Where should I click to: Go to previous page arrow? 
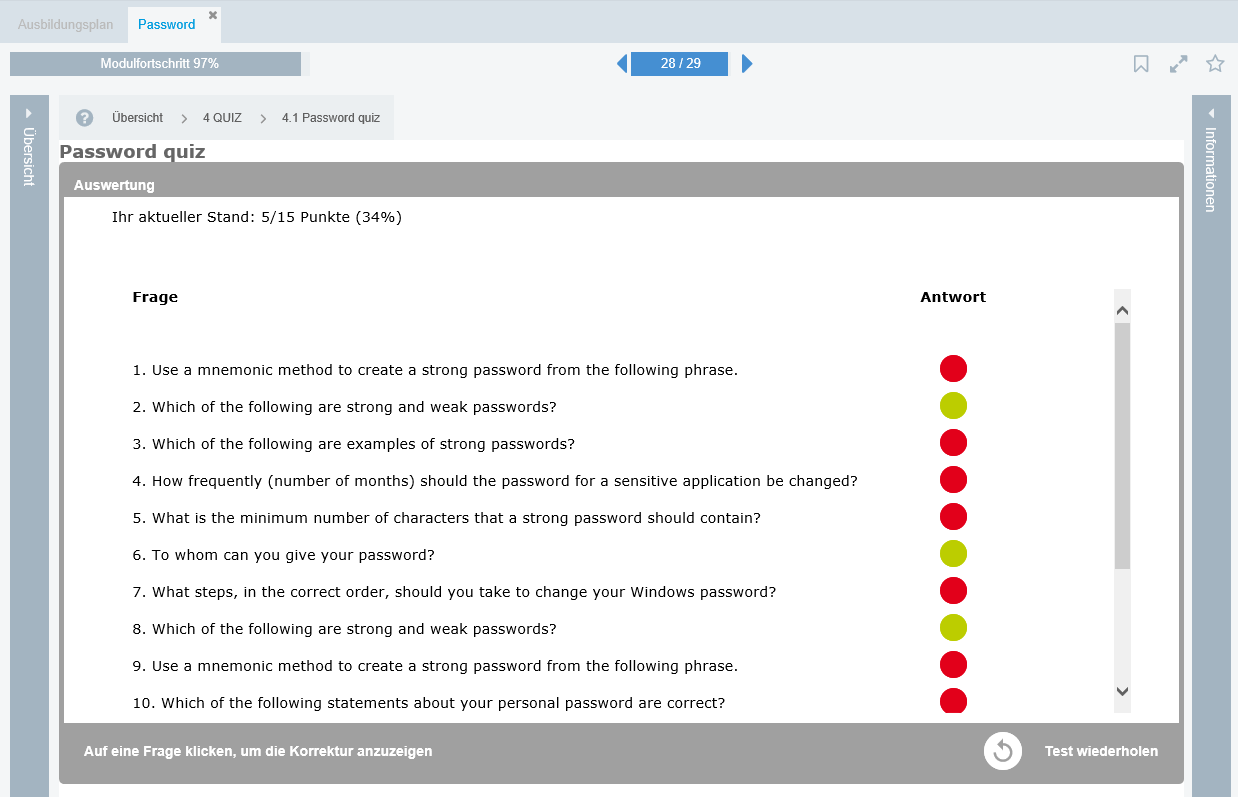[622, 64]
